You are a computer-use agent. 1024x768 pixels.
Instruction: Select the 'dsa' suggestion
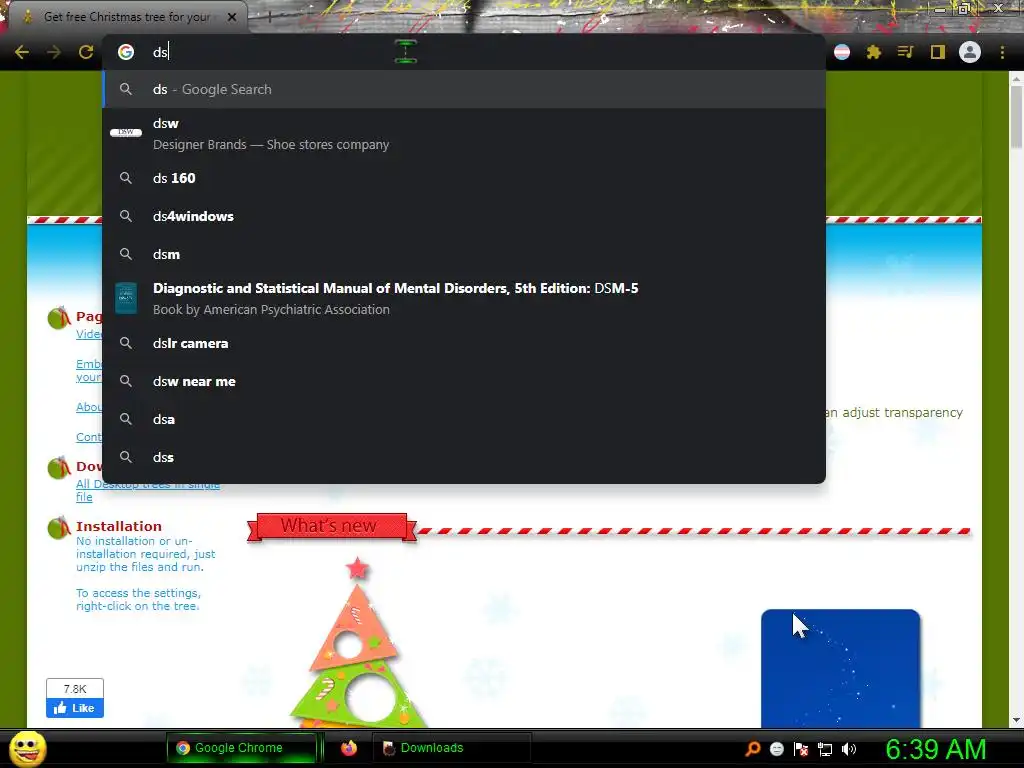pyautogui.click(x=464, y=419)
